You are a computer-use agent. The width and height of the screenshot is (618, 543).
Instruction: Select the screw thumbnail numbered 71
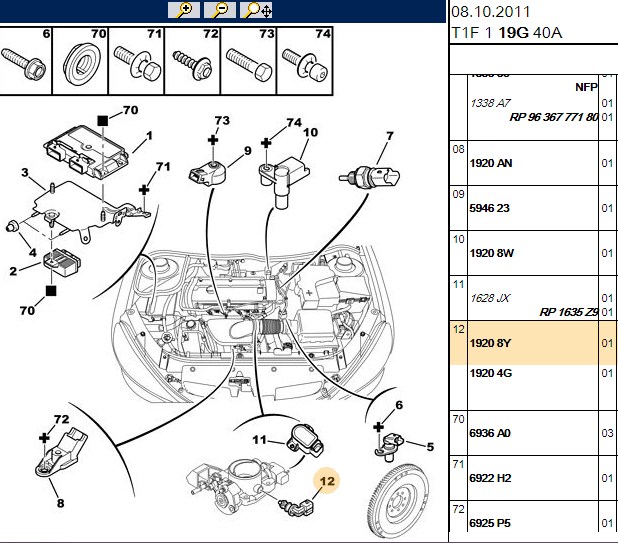point(136,61)
